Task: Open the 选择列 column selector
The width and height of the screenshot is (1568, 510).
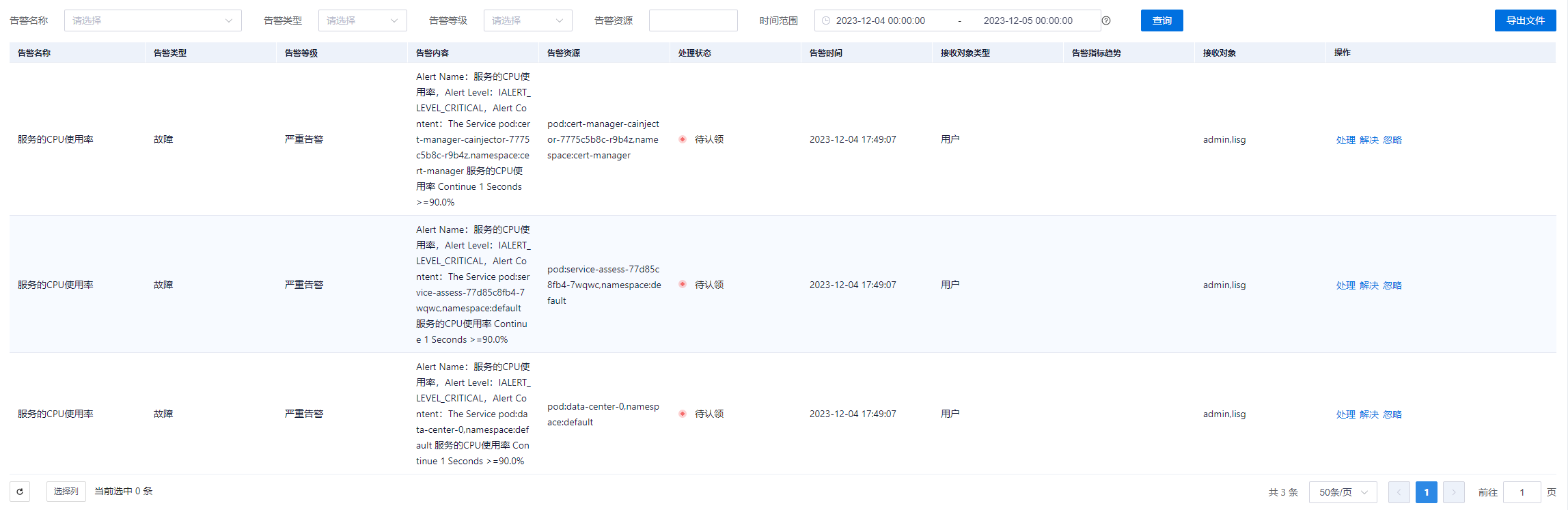Action: coord(66,492)
